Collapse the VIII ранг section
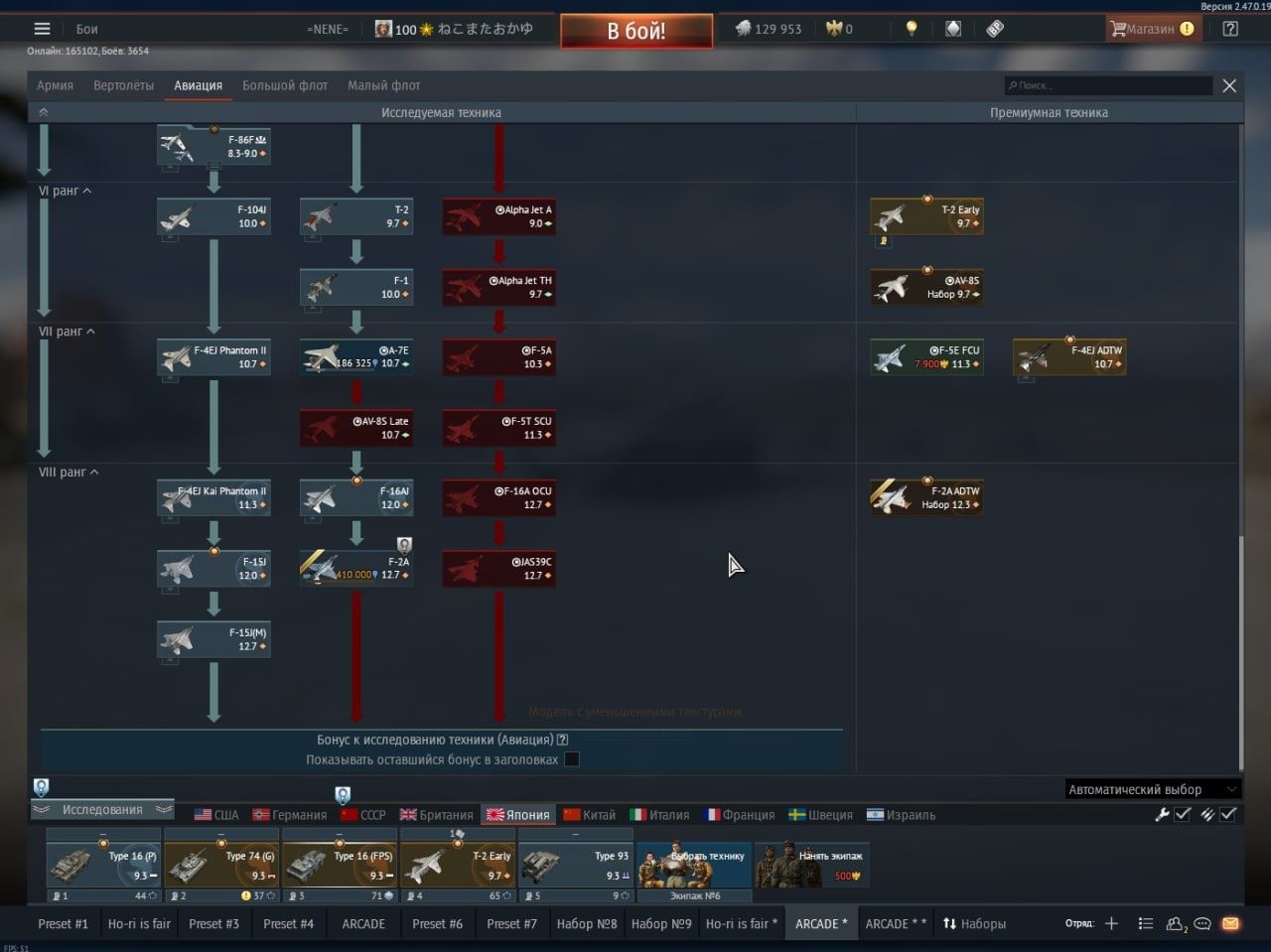The width and height of the screenshot is (1271, 952). coord(70,473)
